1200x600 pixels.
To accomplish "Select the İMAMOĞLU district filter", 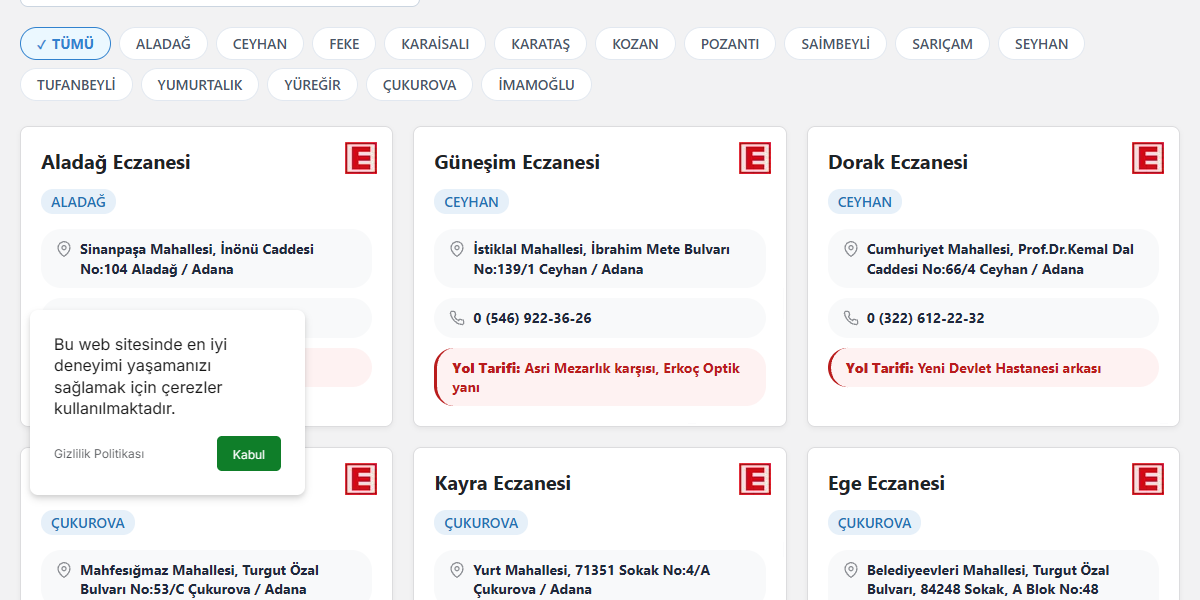I will pyautogui.click(x=536, y=85).
